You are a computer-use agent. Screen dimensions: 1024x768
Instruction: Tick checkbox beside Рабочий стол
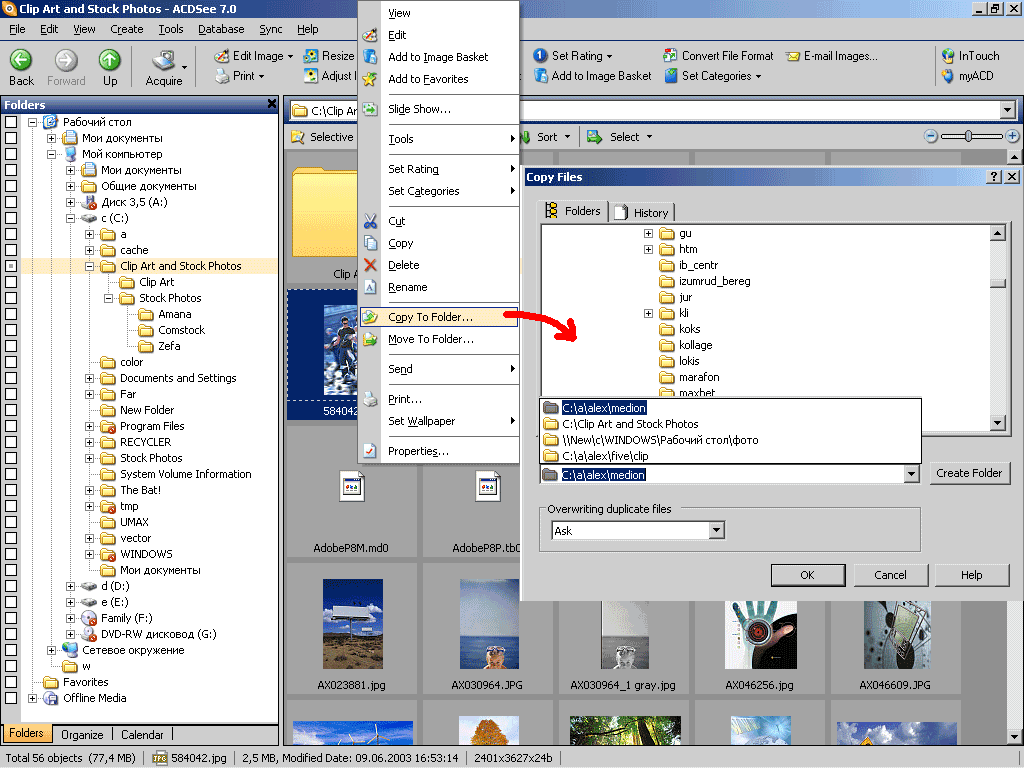click(11, 122)
